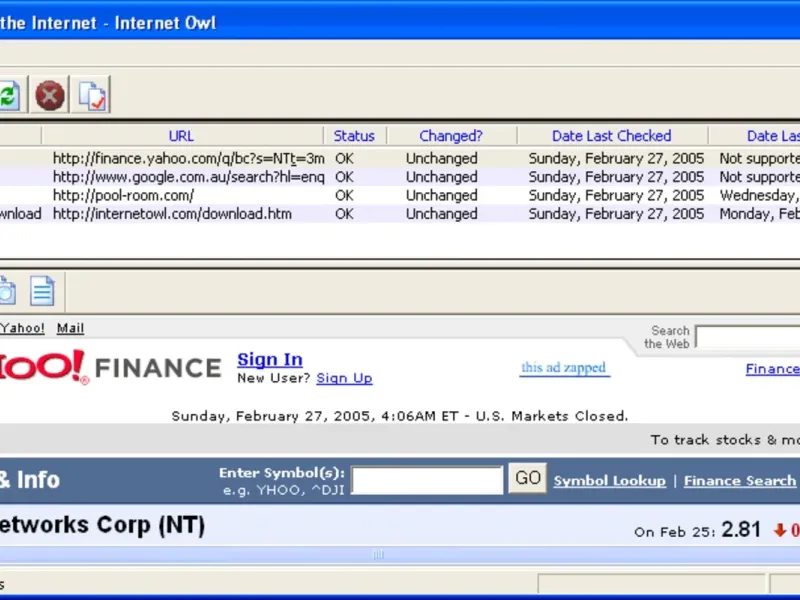Click the GO button
Screen dimensions: 800x600
pyautogui.click(x=528, y=479)
